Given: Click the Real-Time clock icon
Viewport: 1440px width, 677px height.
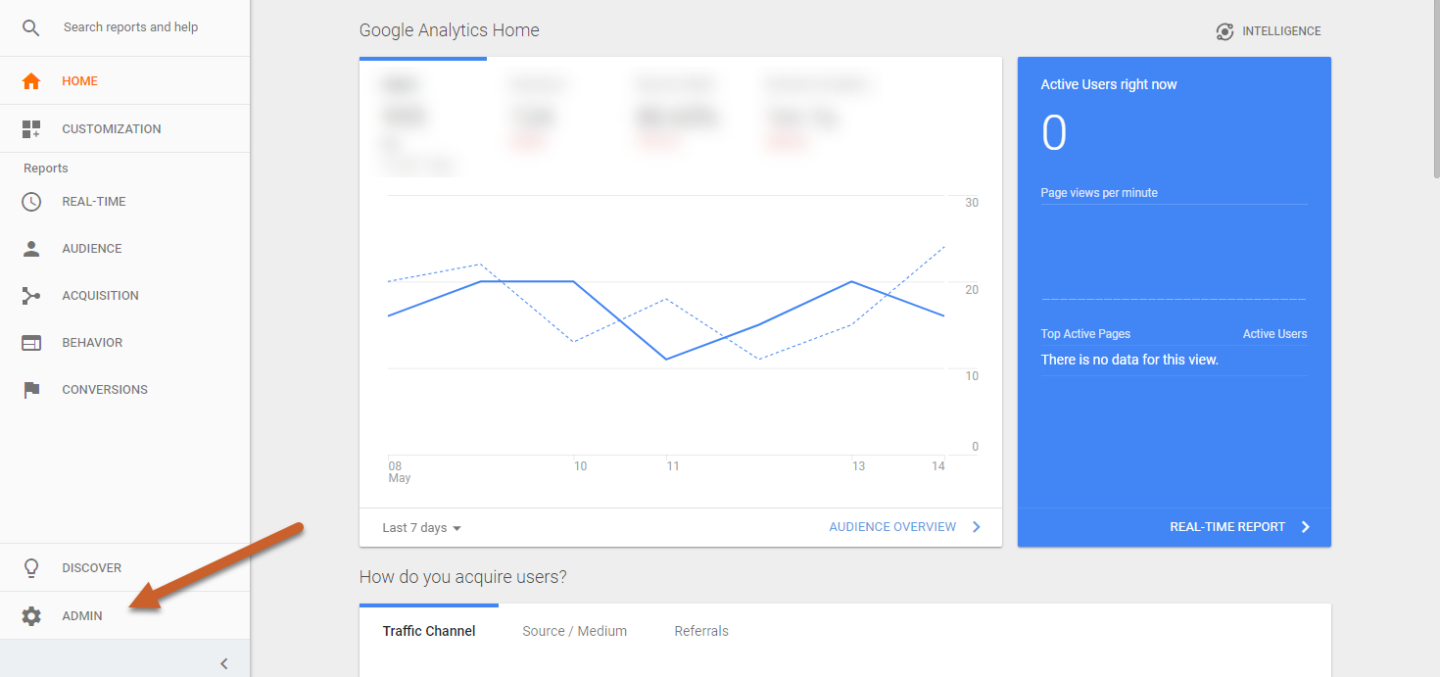Looking at the screenshot, I should tap(31, 201).
